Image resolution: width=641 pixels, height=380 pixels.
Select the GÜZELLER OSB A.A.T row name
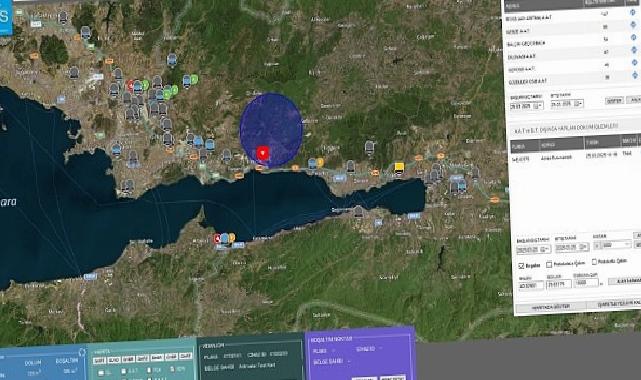(527, 82)
